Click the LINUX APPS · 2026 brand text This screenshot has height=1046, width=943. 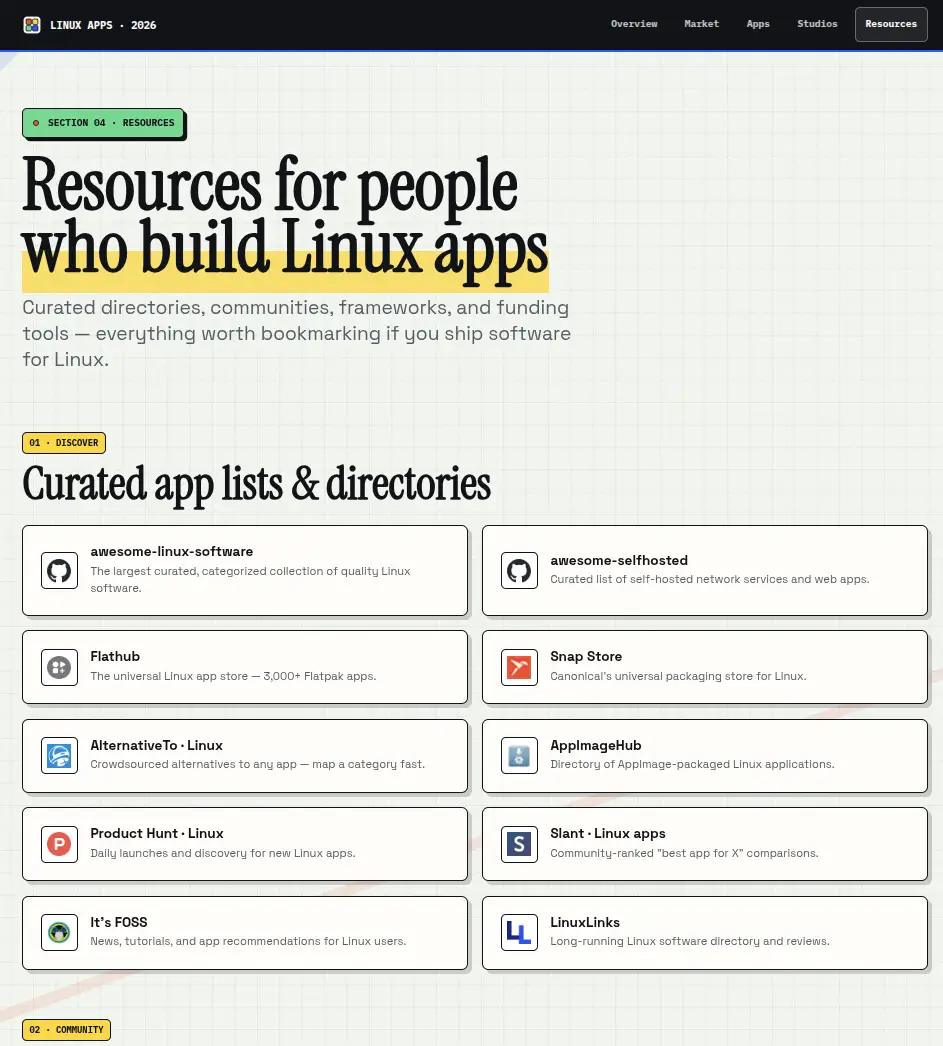103,25
